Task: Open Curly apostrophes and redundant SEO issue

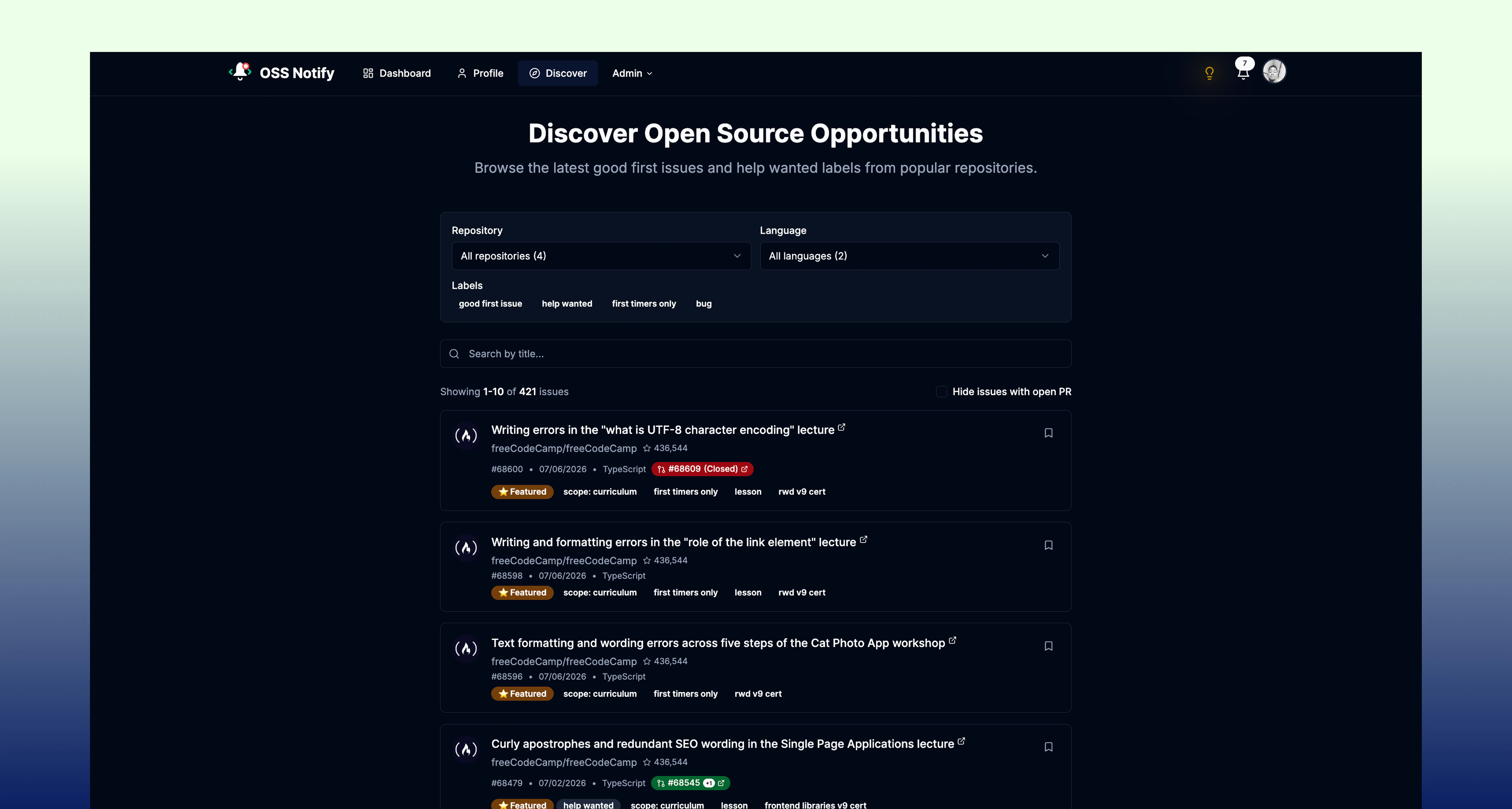Action: click(723, 745)
